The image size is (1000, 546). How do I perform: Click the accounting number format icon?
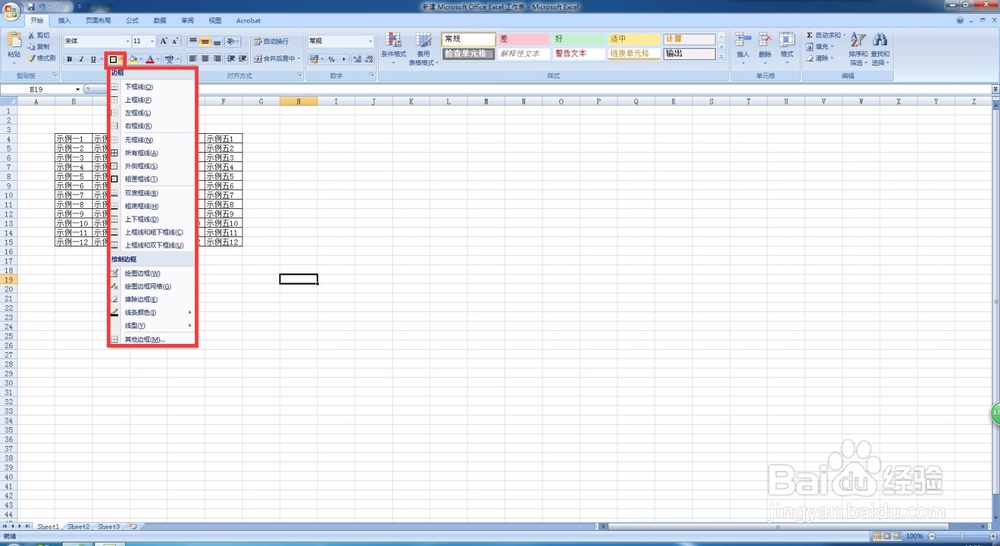pos(314,59)
